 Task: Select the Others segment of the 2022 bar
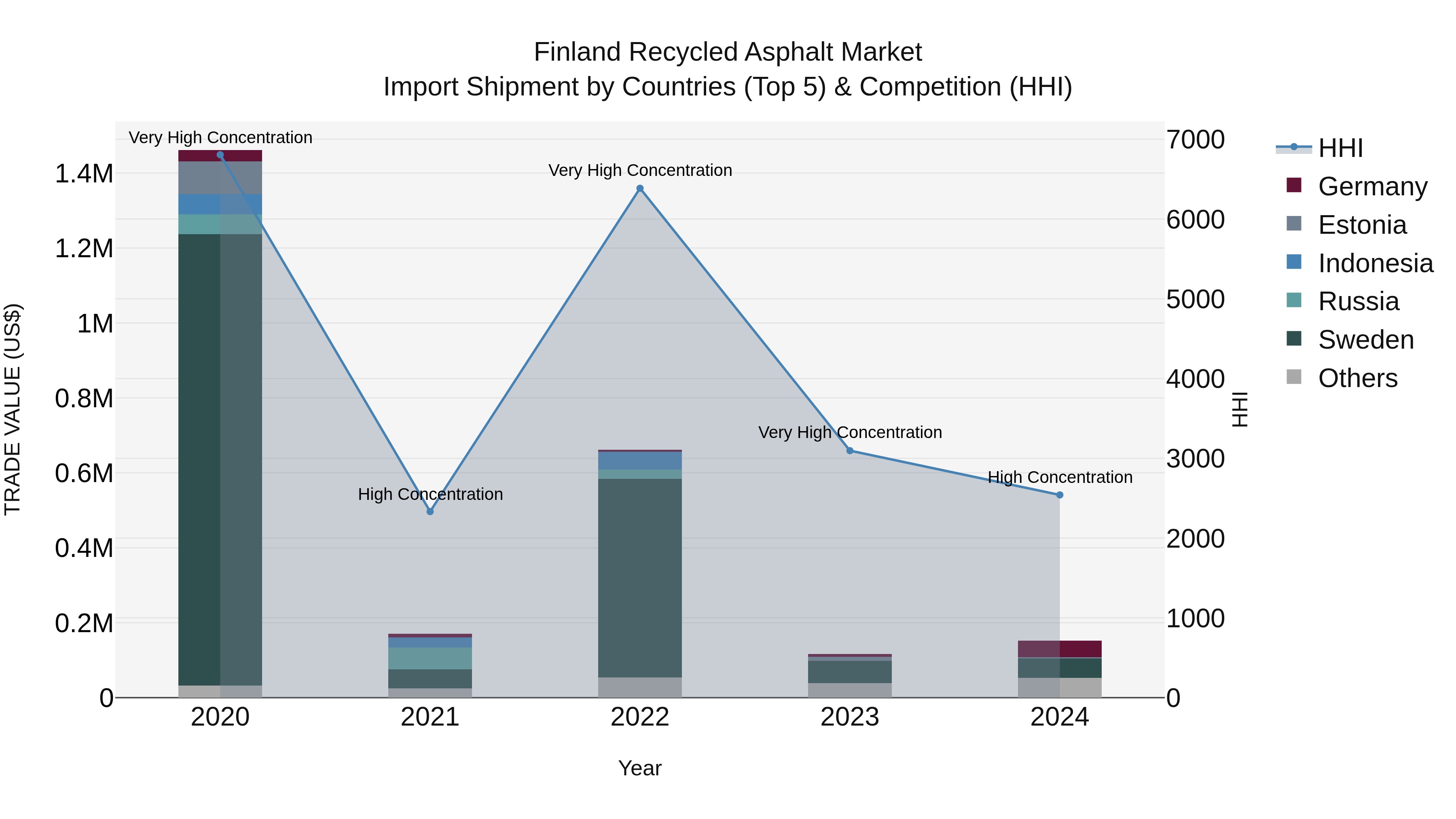click(640, 687)
